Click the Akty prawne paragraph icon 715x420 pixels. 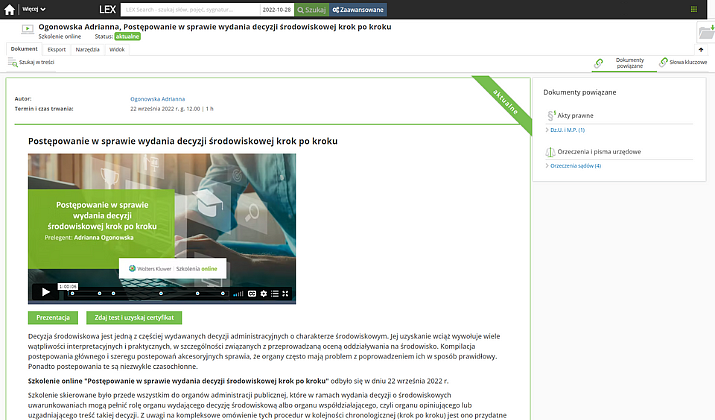click(x=551, y=115)
